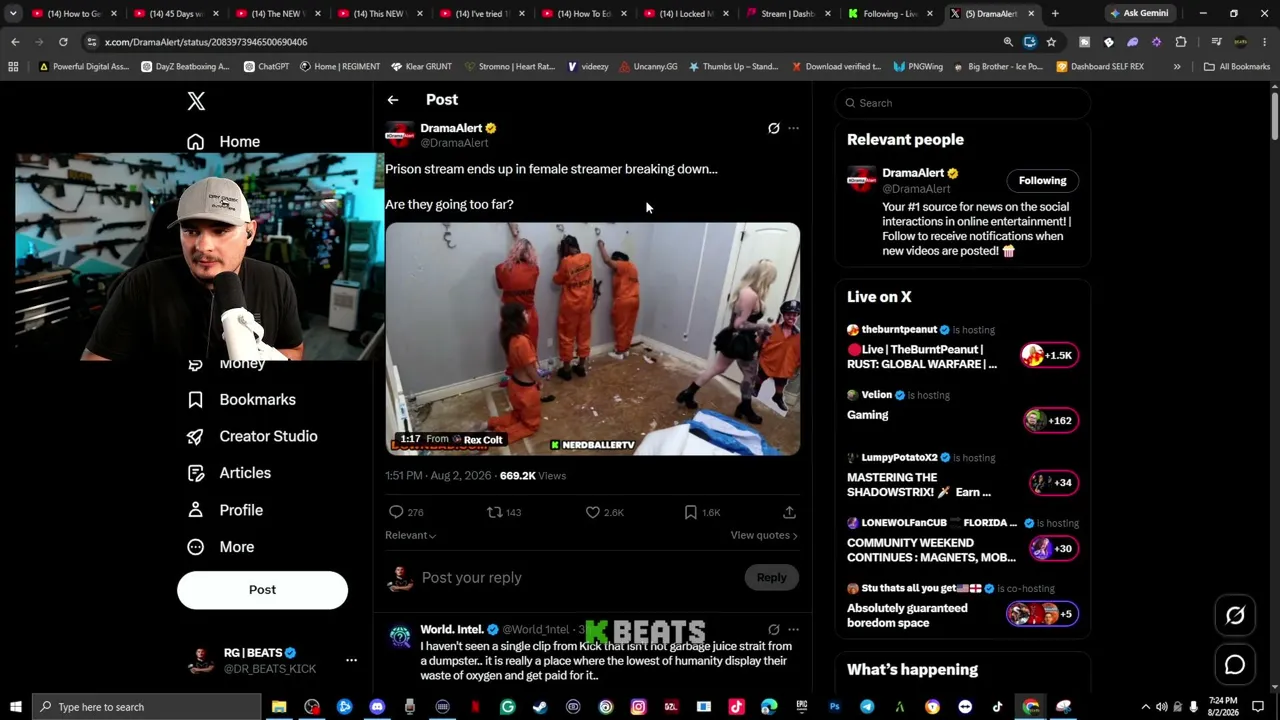Open Bookmarks in the sidebar
This screenshot has height=720, width=1280.
(x=242, y=400)
